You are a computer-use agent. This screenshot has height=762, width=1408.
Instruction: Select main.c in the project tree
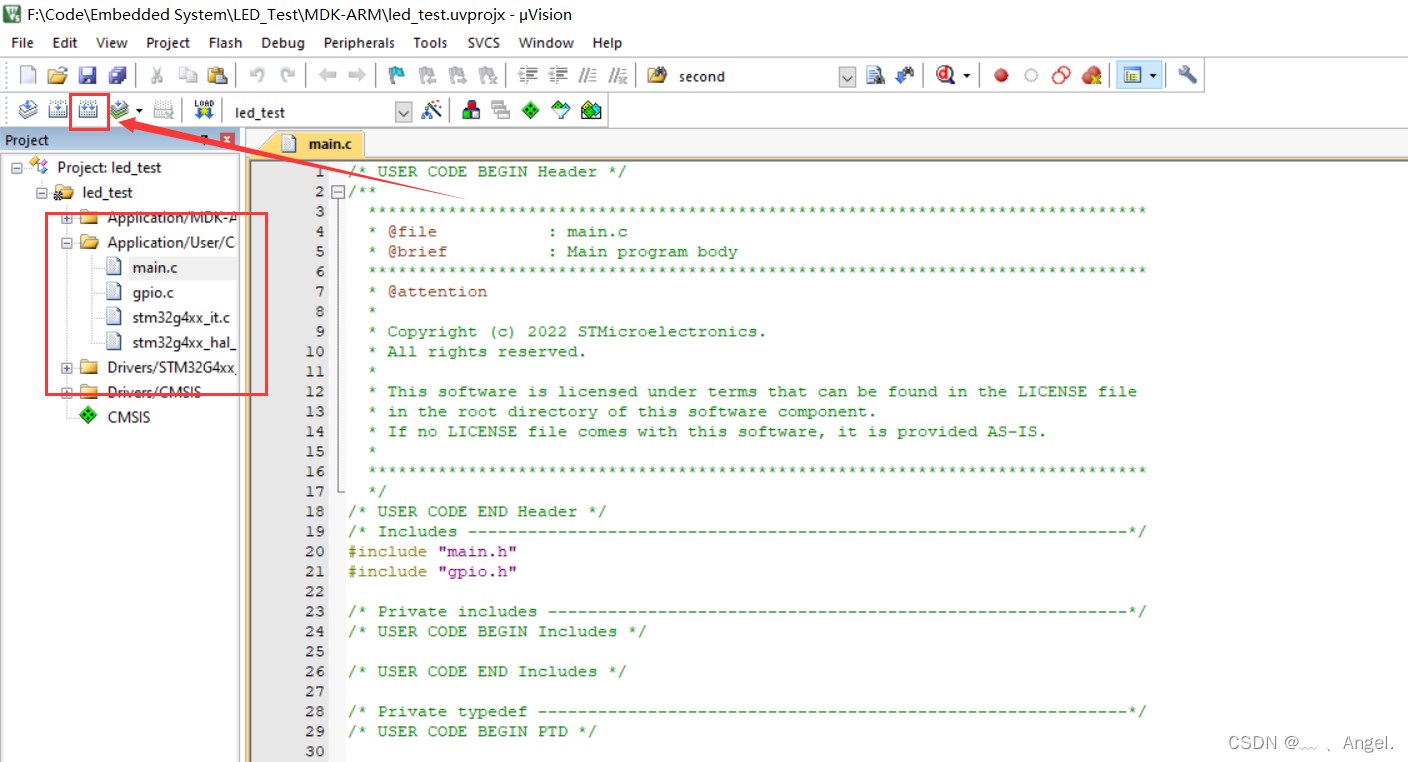155,267
